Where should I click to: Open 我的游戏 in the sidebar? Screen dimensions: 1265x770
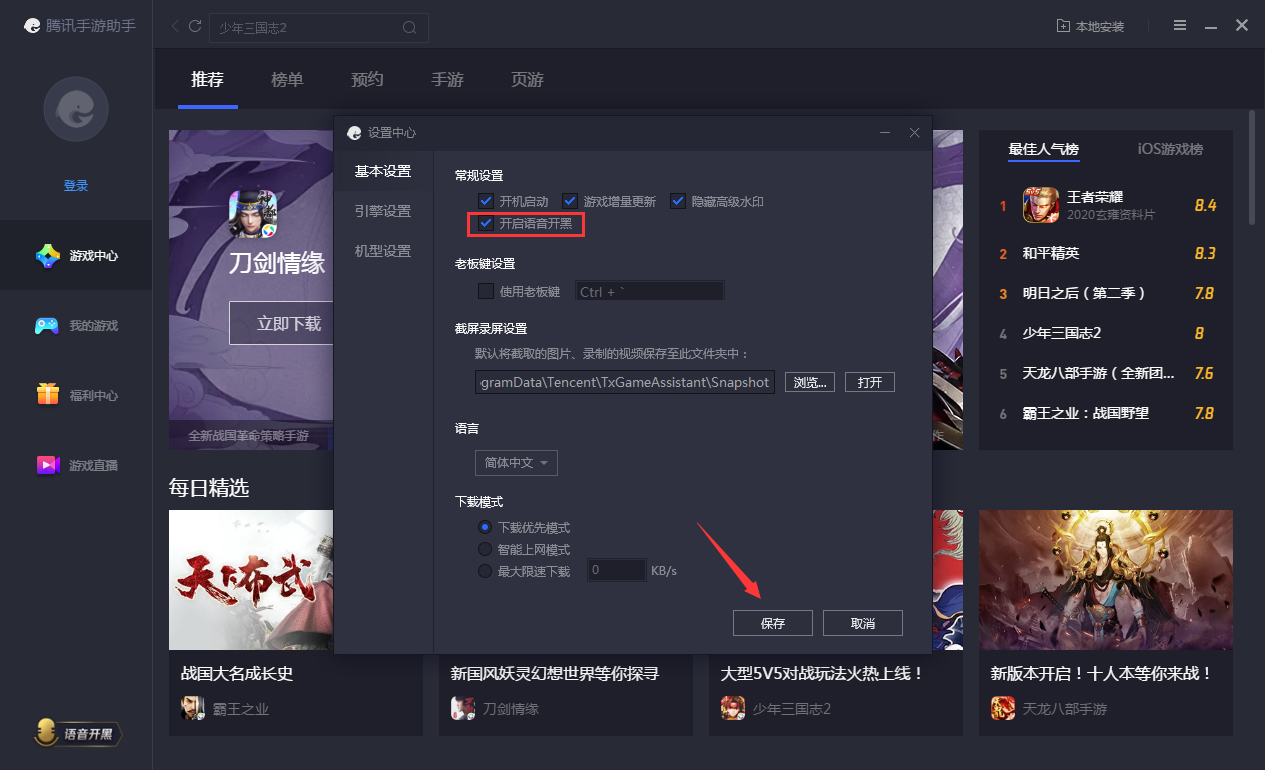pyautogui.click(x=75, y=325)
